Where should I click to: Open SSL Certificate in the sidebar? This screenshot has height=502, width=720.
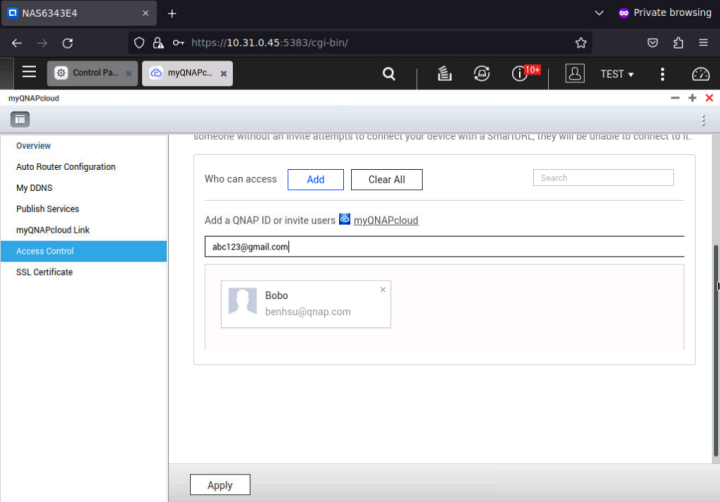point(44,272)
